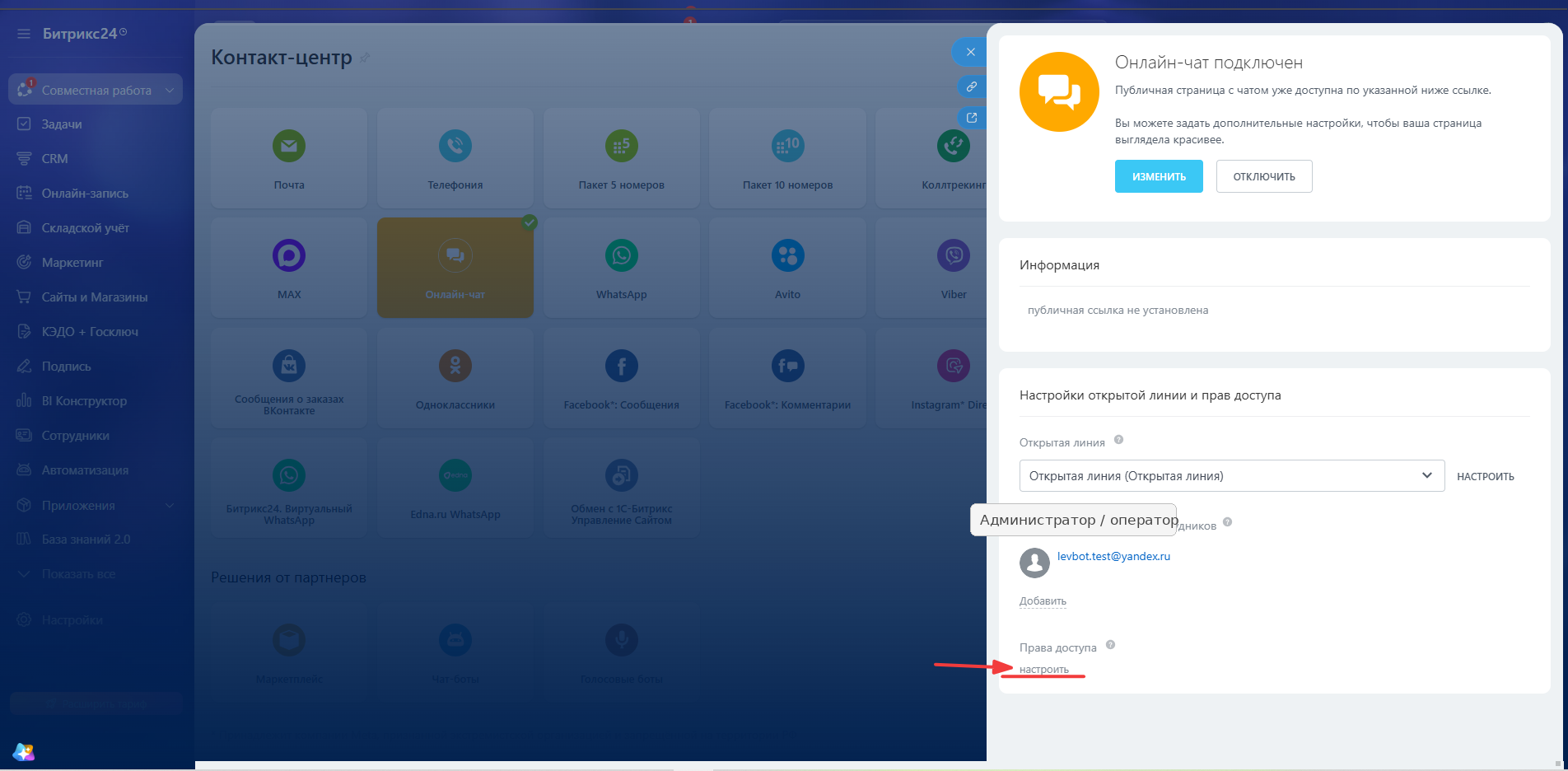The height and width of the screenshot is (771, 1568).
Task: Expand the Совместная работа menu chevron
Action: [x=170, y=90]
